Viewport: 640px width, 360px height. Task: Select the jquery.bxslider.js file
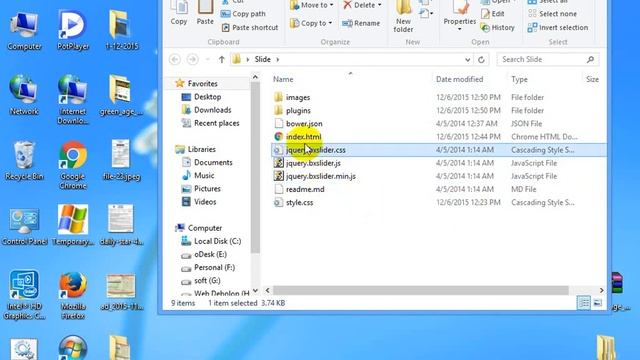point(313,163)
